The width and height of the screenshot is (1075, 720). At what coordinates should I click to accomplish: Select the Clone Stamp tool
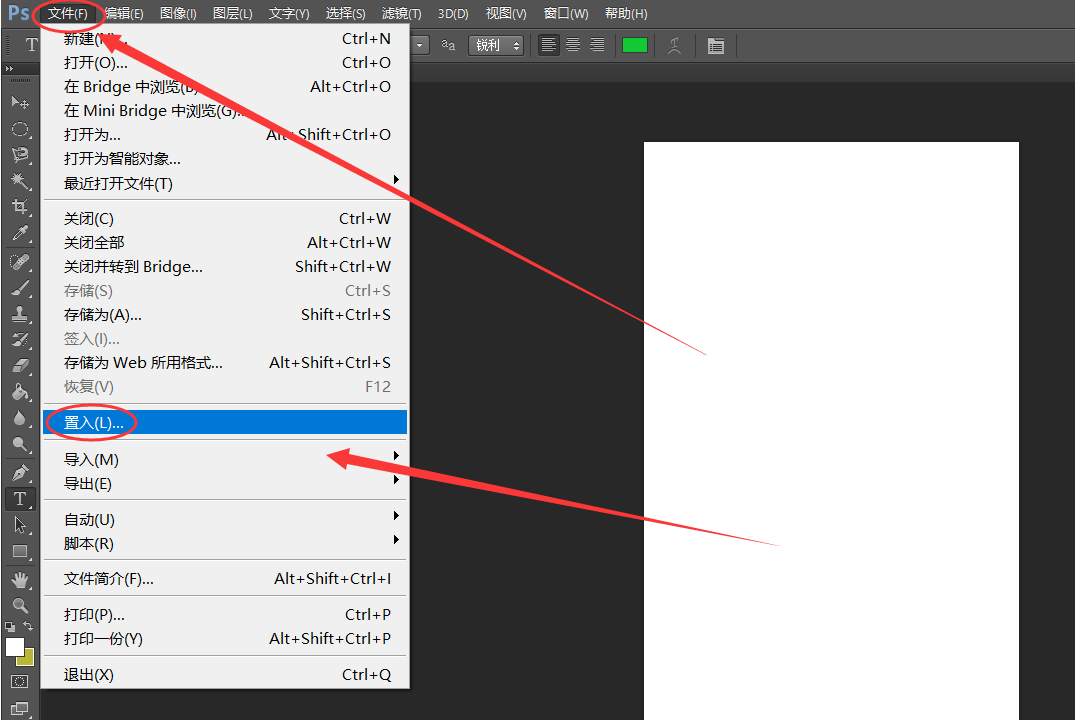pyautogui.click(x=20, y=314)
